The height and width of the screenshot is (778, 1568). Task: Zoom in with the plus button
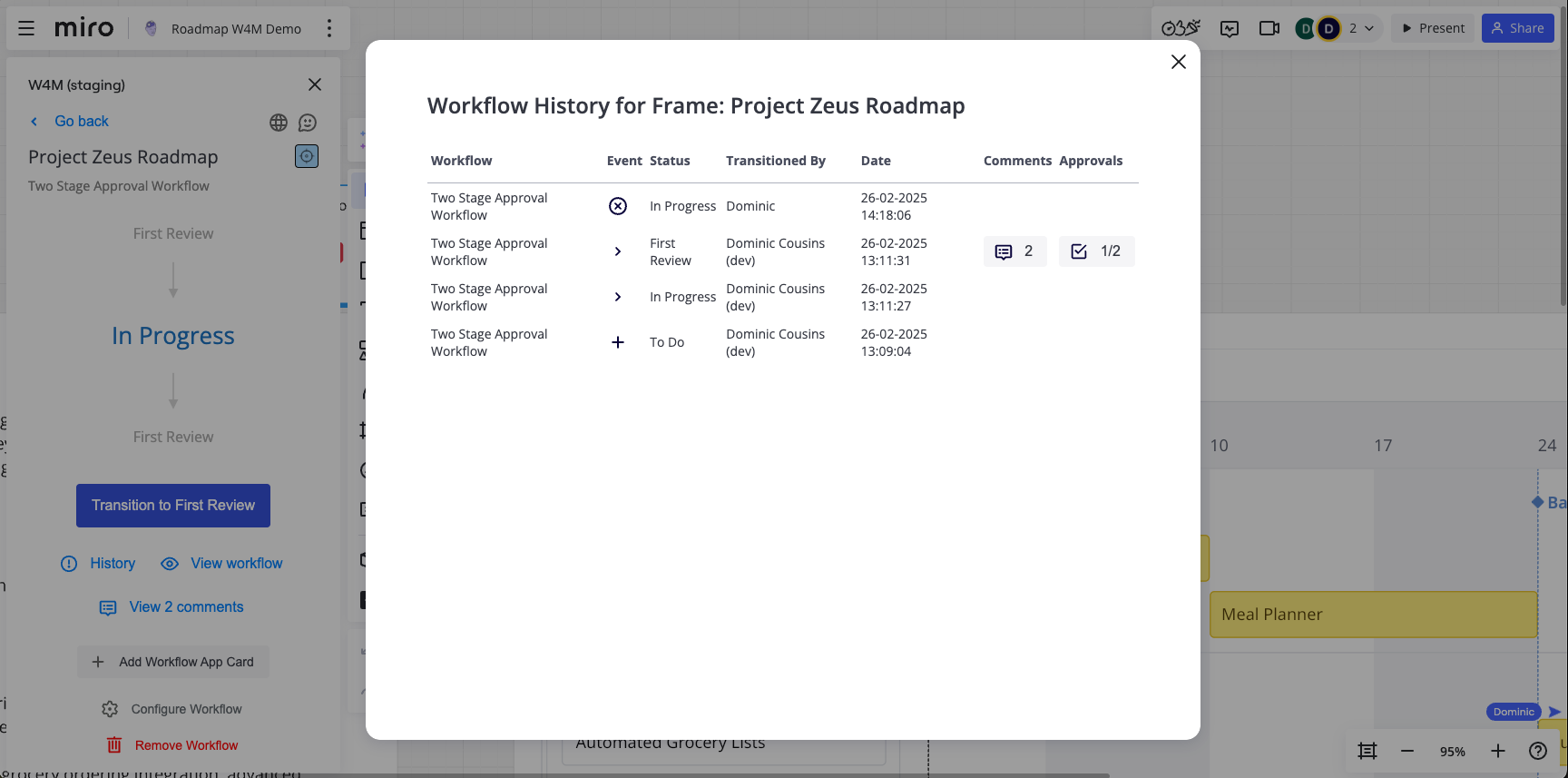point(1497,751)
